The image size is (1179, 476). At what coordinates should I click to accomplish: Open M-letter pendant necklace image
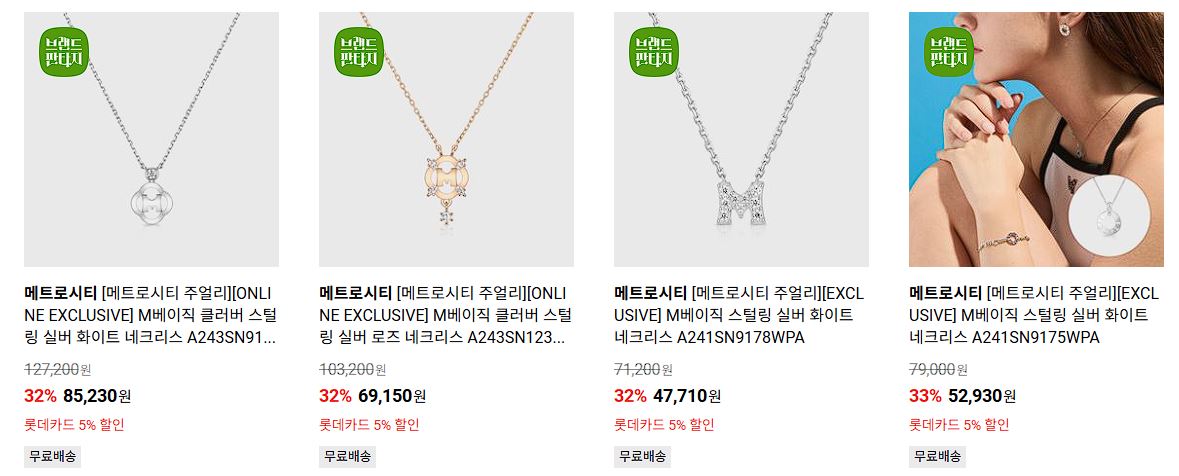coord(741,139)
